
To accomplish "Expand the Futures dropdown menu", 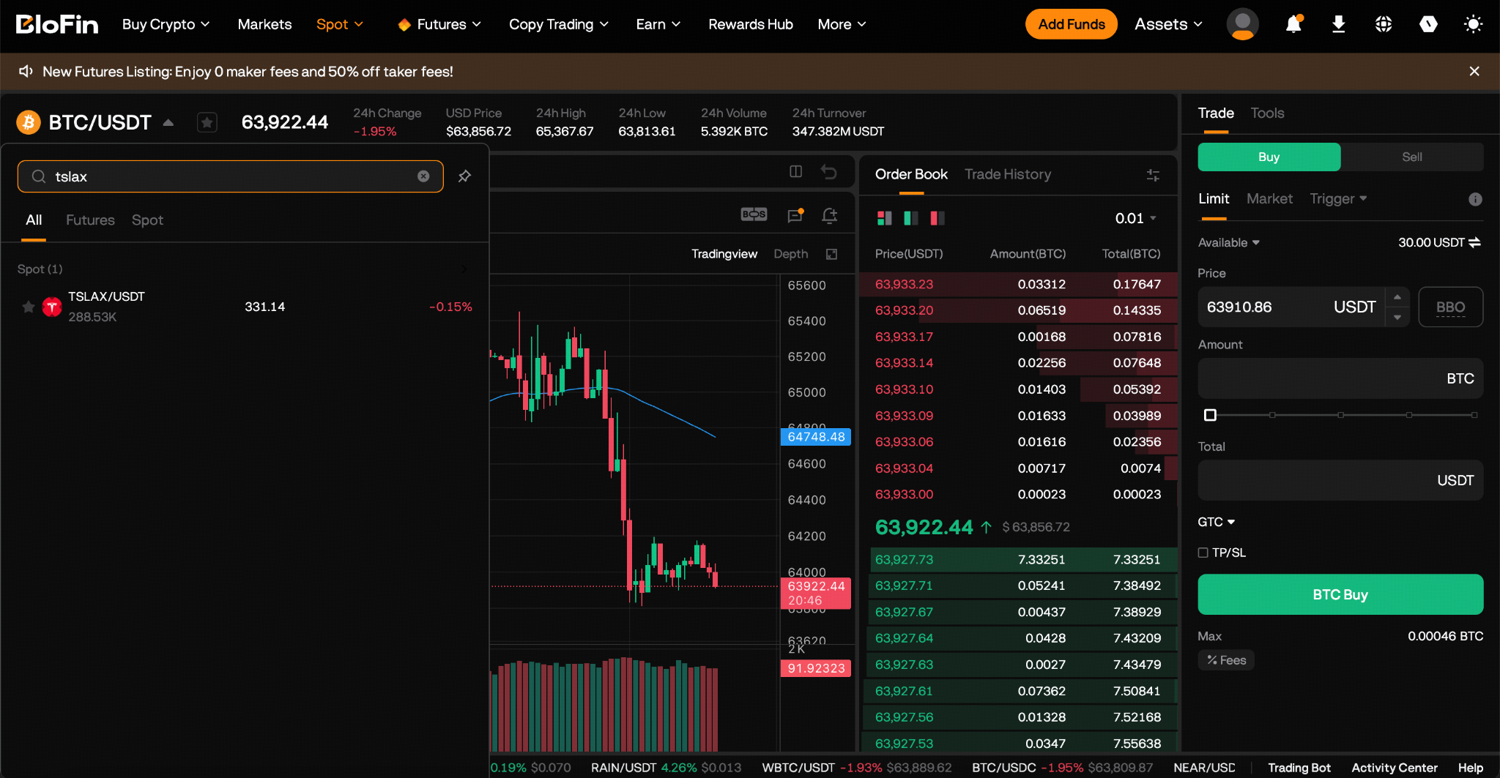I will point(439,24).
